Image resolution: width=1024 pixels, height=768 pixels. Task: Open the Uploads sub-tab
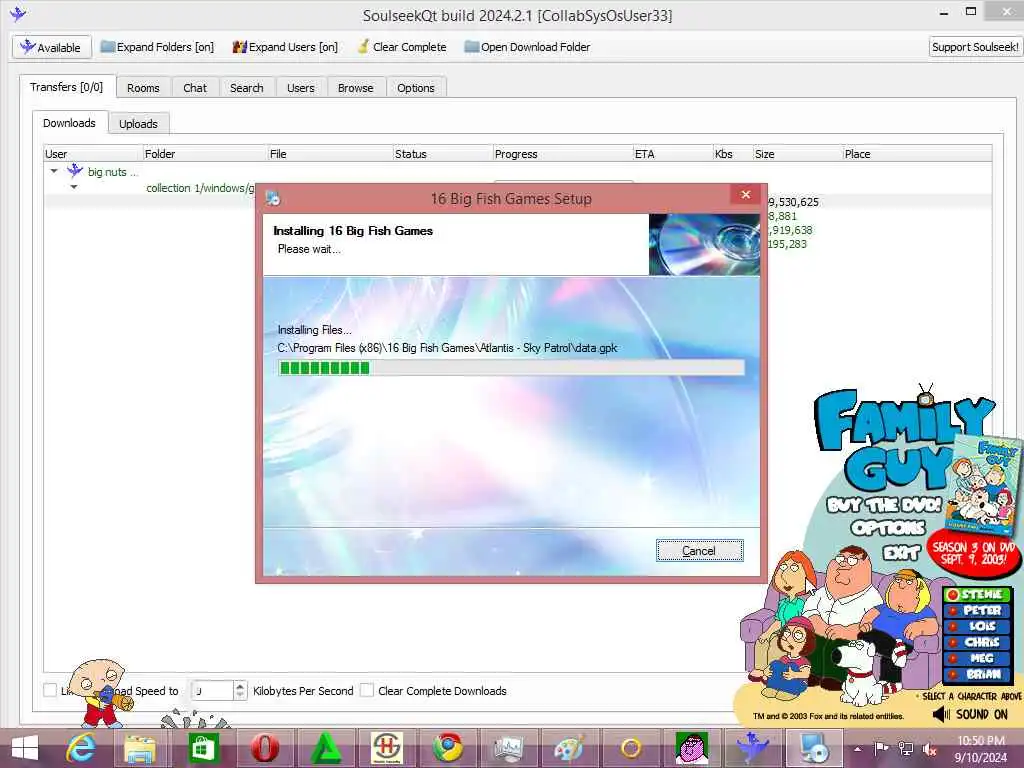click(x=138, y=123)
